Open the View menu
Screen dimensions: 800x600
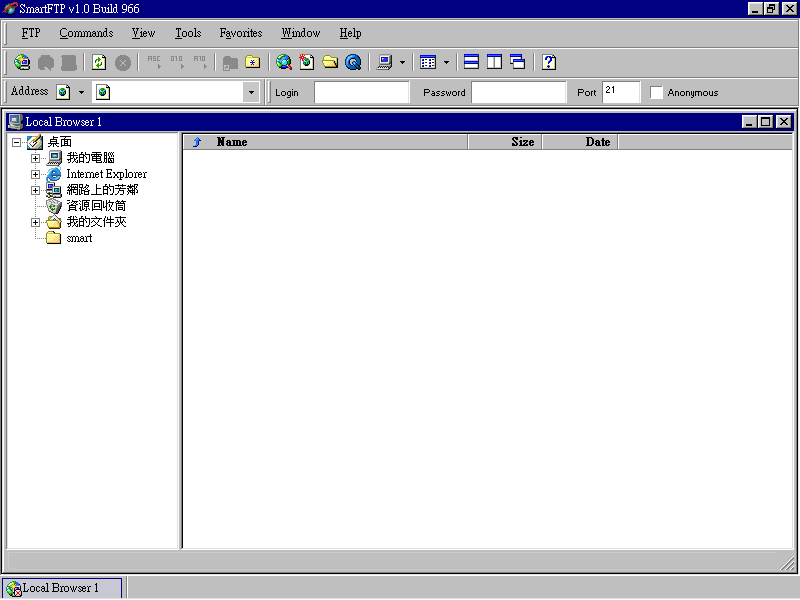pos(143,33)
